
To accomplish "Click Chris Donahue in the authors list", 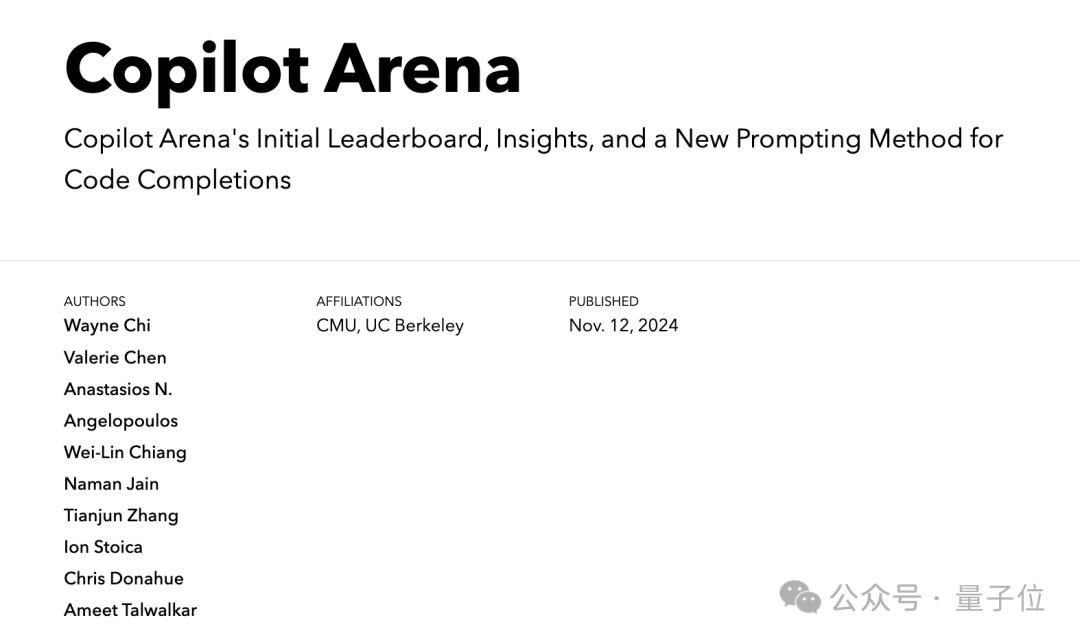I will pyautogui.click(x=124, y=578).
